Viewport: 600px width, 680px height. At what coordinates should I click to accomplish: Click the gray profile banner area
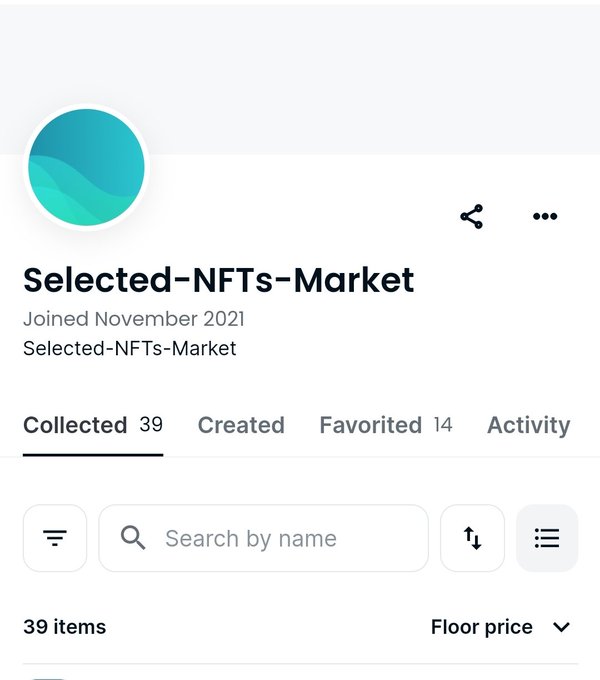click(300, 78)
